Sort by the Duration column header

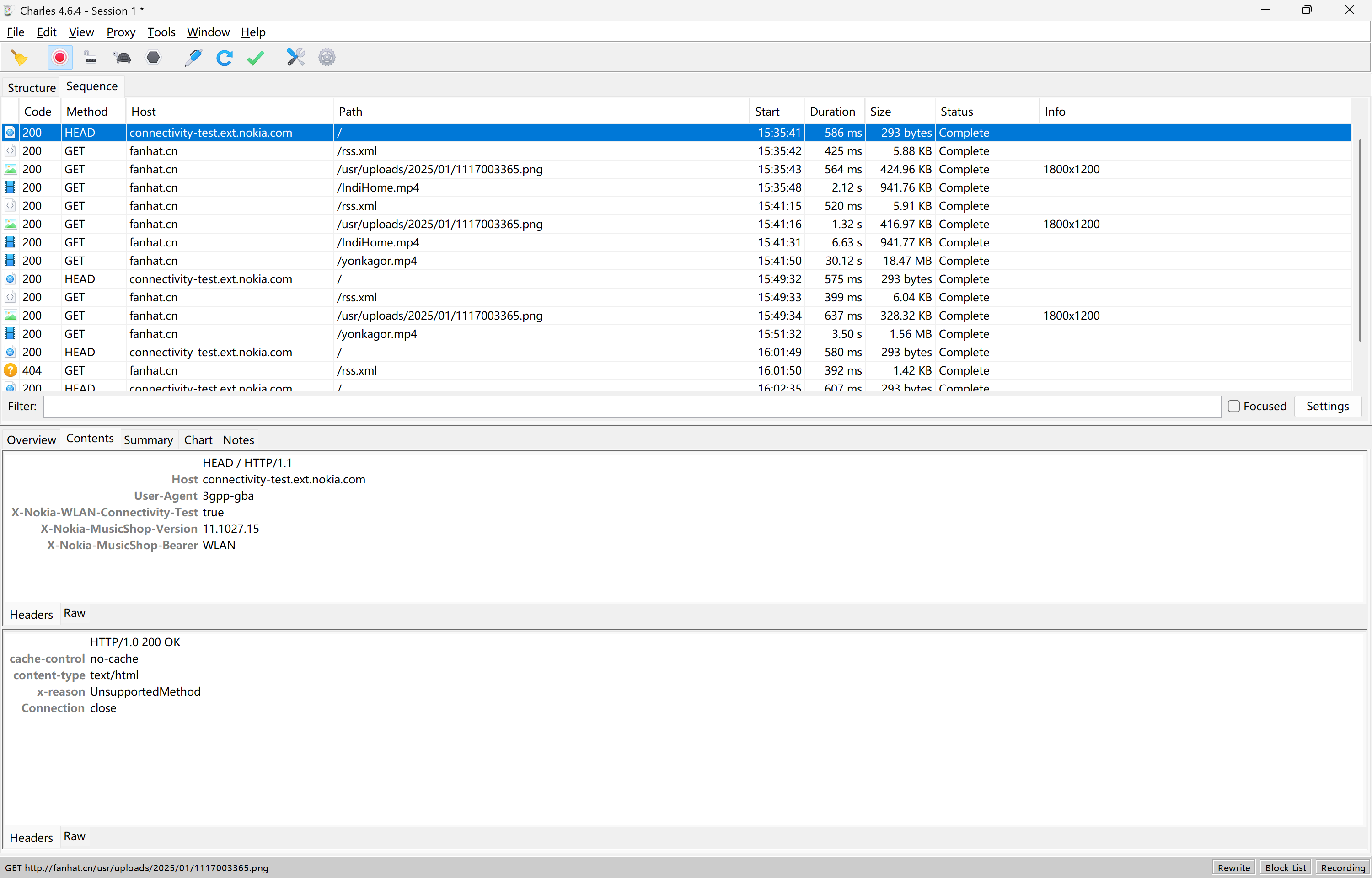point(834,112)
